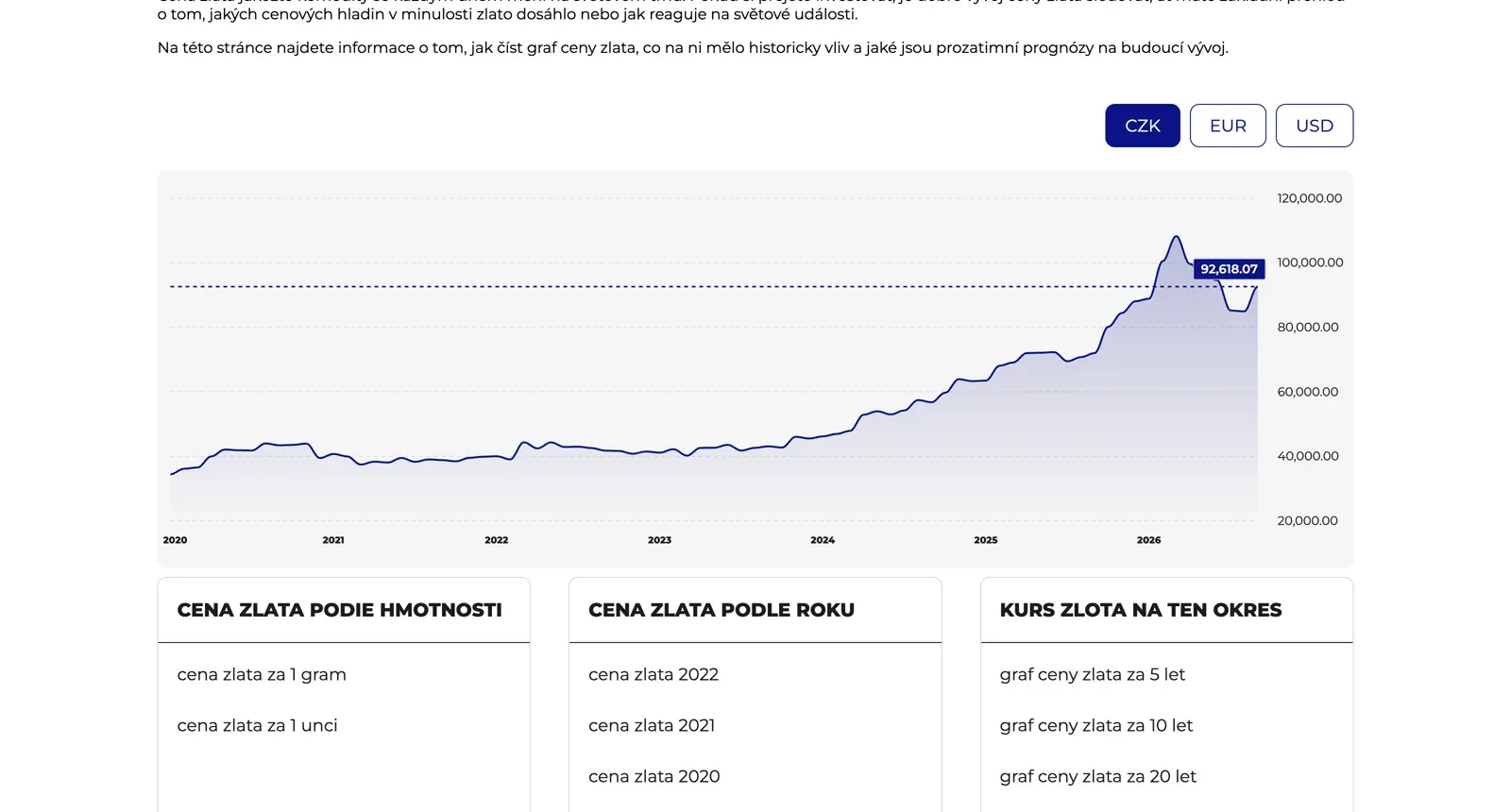Click the 92,618.07 current price label
This screenshot has height=812, width=1511.
(x=1229, y=269)
